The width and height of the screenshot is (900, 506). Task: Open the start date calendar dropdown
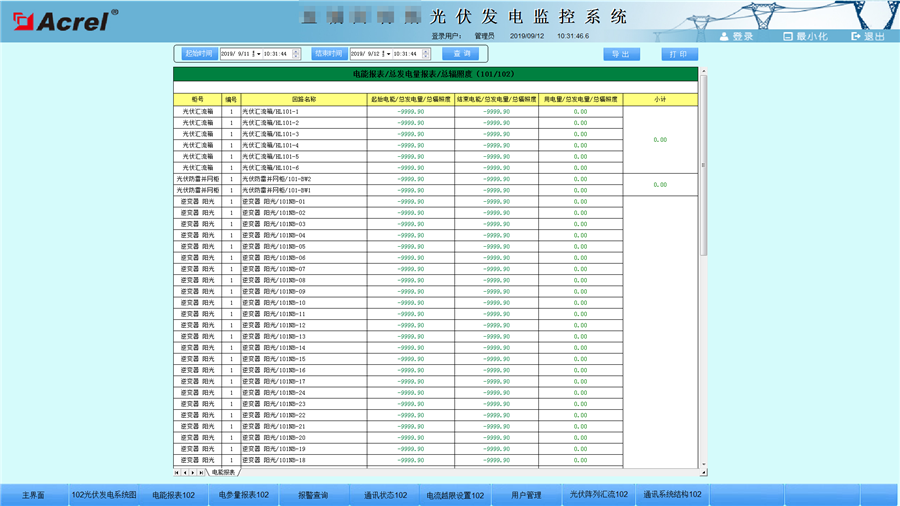coord(260,54)
